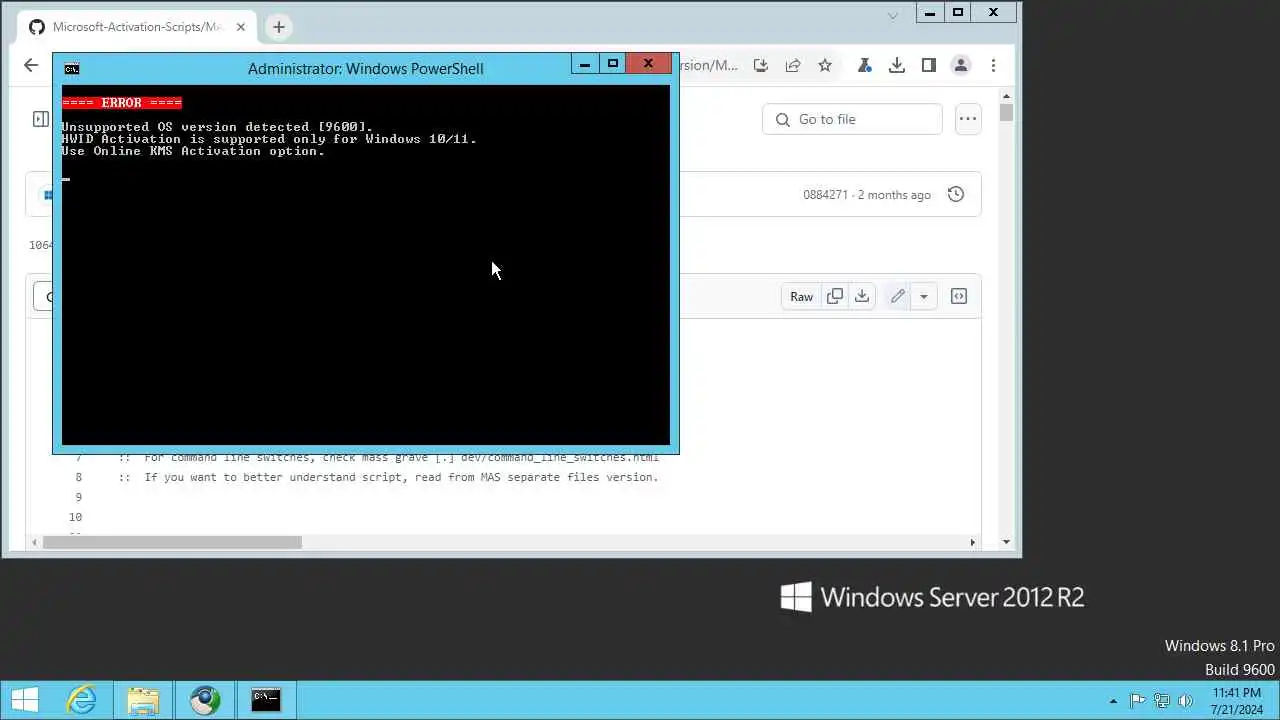The width and height of the screenshot is (1280, 720).
Task: Click 'Use Online KMS Activation option' line
Action: click(x=193, y=151)
